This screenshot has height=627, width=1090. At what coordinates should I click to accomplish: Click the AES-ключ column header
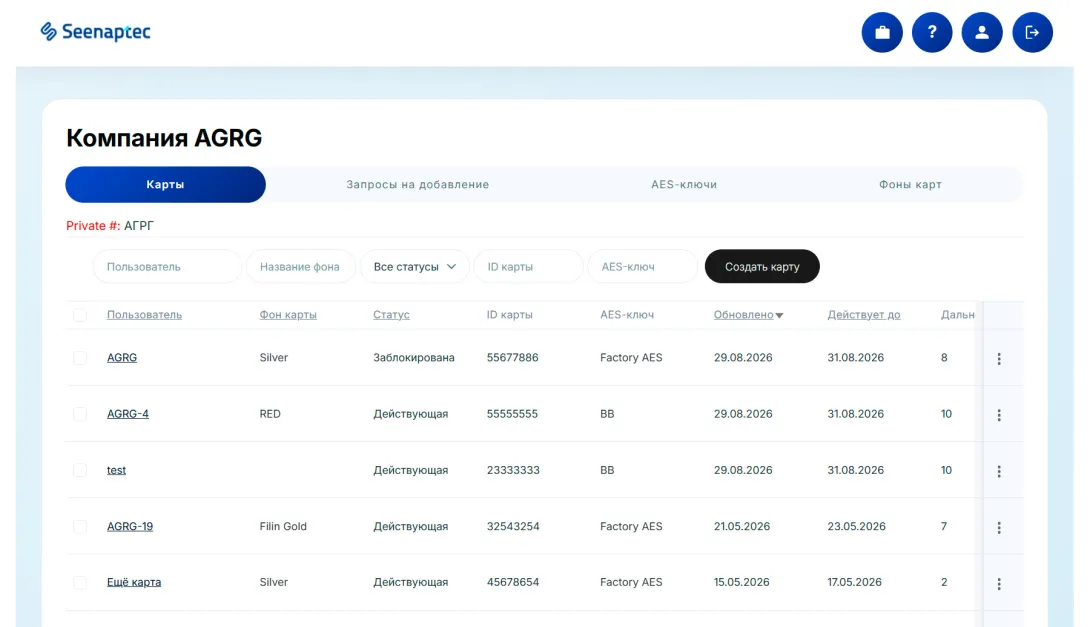point(627,315)
